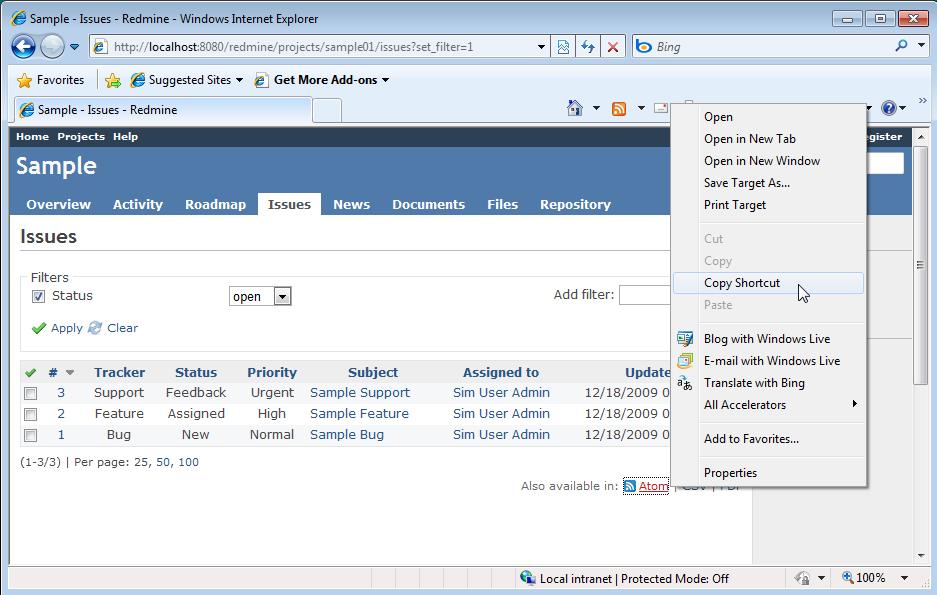
Task: Click the red Stop loading icon
Action: [613, 47]
